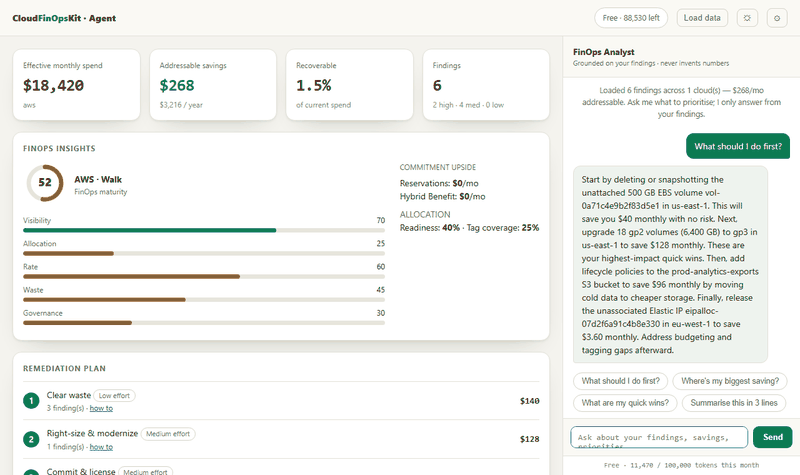
Task: Click the $128 amount for Right-size & modernize
Action: 530,439
